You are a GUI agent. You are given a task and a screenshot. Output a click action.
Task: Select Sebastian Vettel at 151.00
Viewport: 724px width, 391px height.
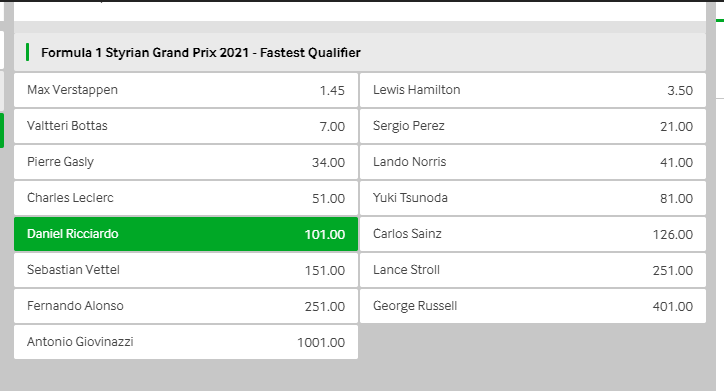click(186, 270)
